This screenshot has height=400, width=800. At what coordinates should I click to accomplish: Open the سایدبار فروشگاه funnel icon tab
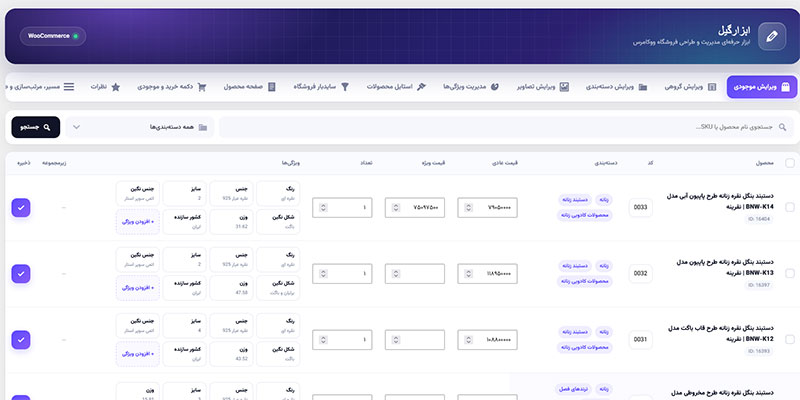(345, 87)
